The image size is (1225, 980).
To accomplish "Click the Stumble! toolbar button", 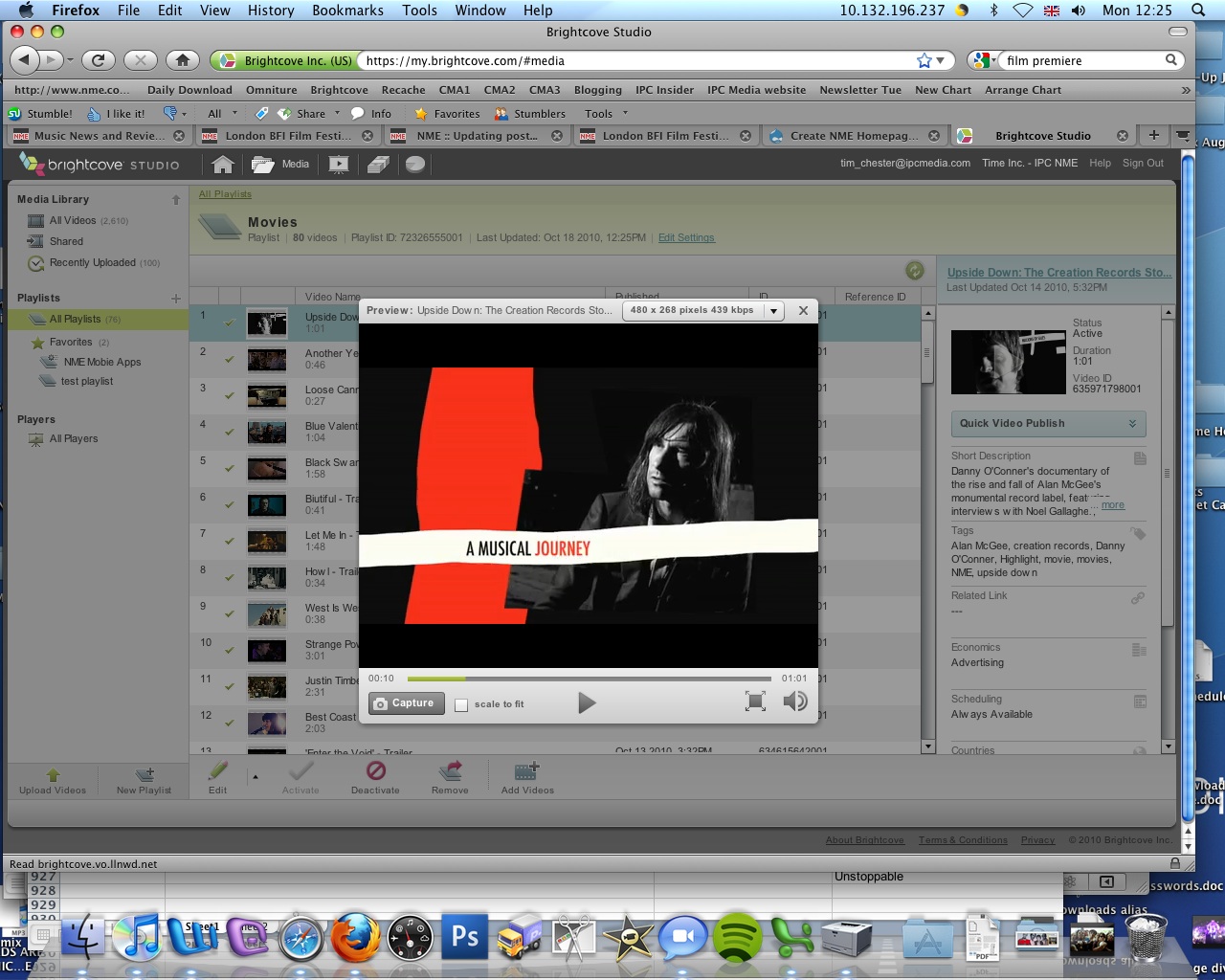I will 40,113.
